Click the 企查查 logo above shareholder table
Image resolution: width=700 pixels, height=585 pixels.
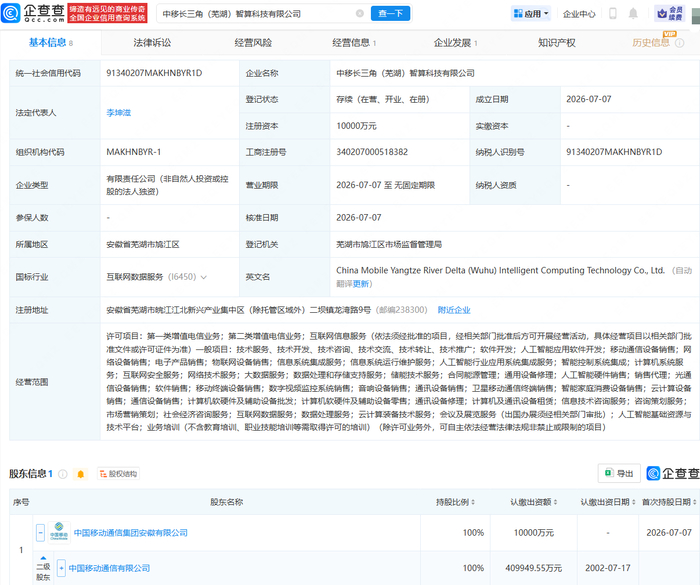pyautogui.click(x=673, y=473)
